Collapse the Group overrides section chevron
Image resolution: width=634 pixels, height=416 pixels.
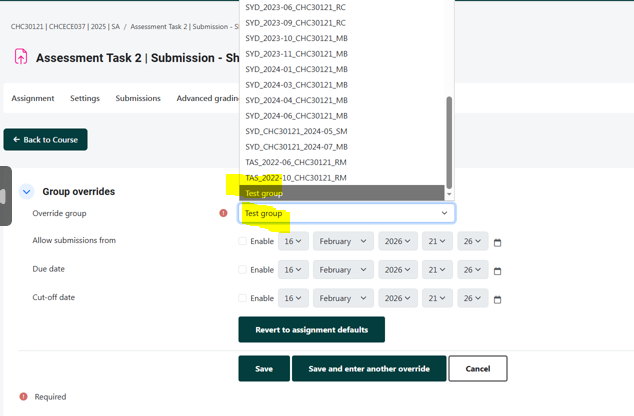click(x=27, y=192)
